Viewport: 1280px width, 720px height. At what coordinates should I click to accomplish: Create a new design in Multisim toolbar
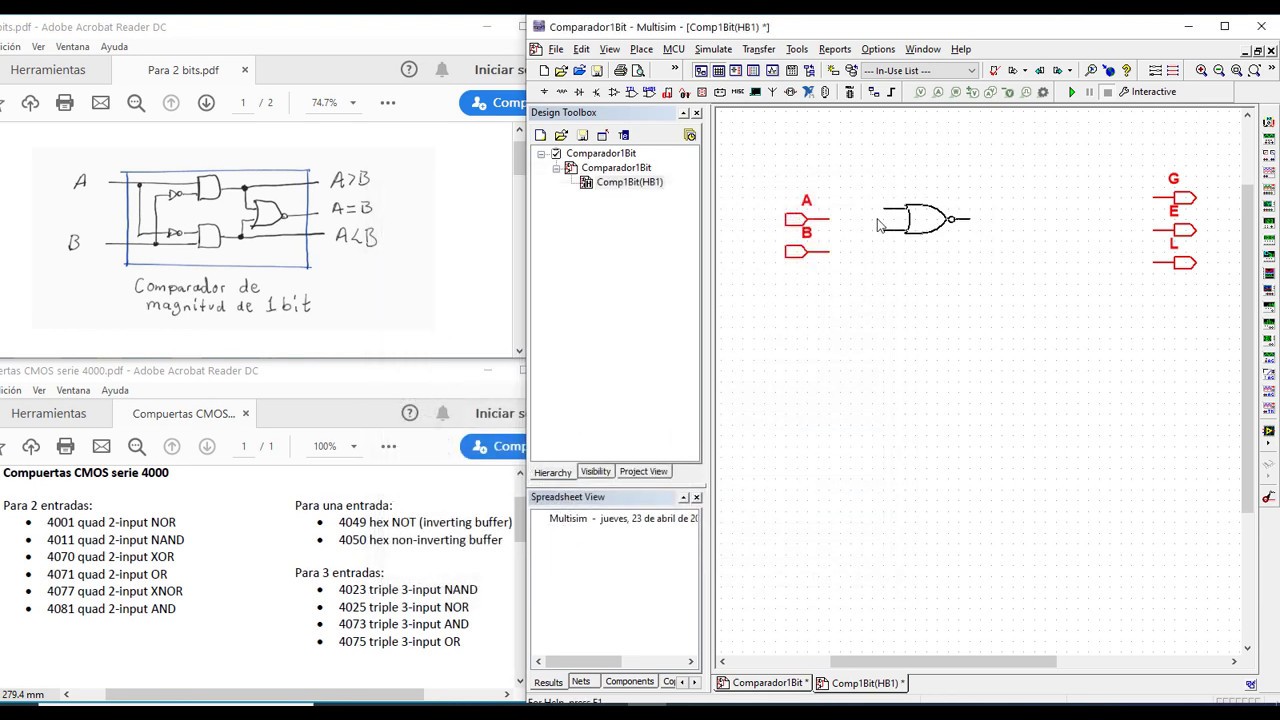[x=544, y=71]
